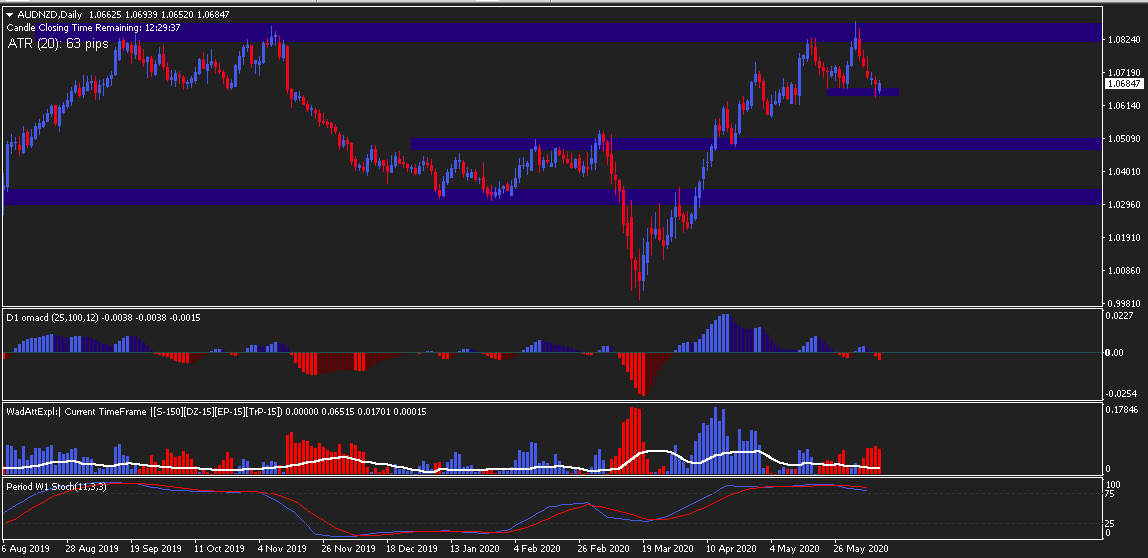Image resolution: width=1148 pixels, height=558 pixels.
Task: Click the -0.0254 label on omacd scale
Action: tap(1121, 393)
